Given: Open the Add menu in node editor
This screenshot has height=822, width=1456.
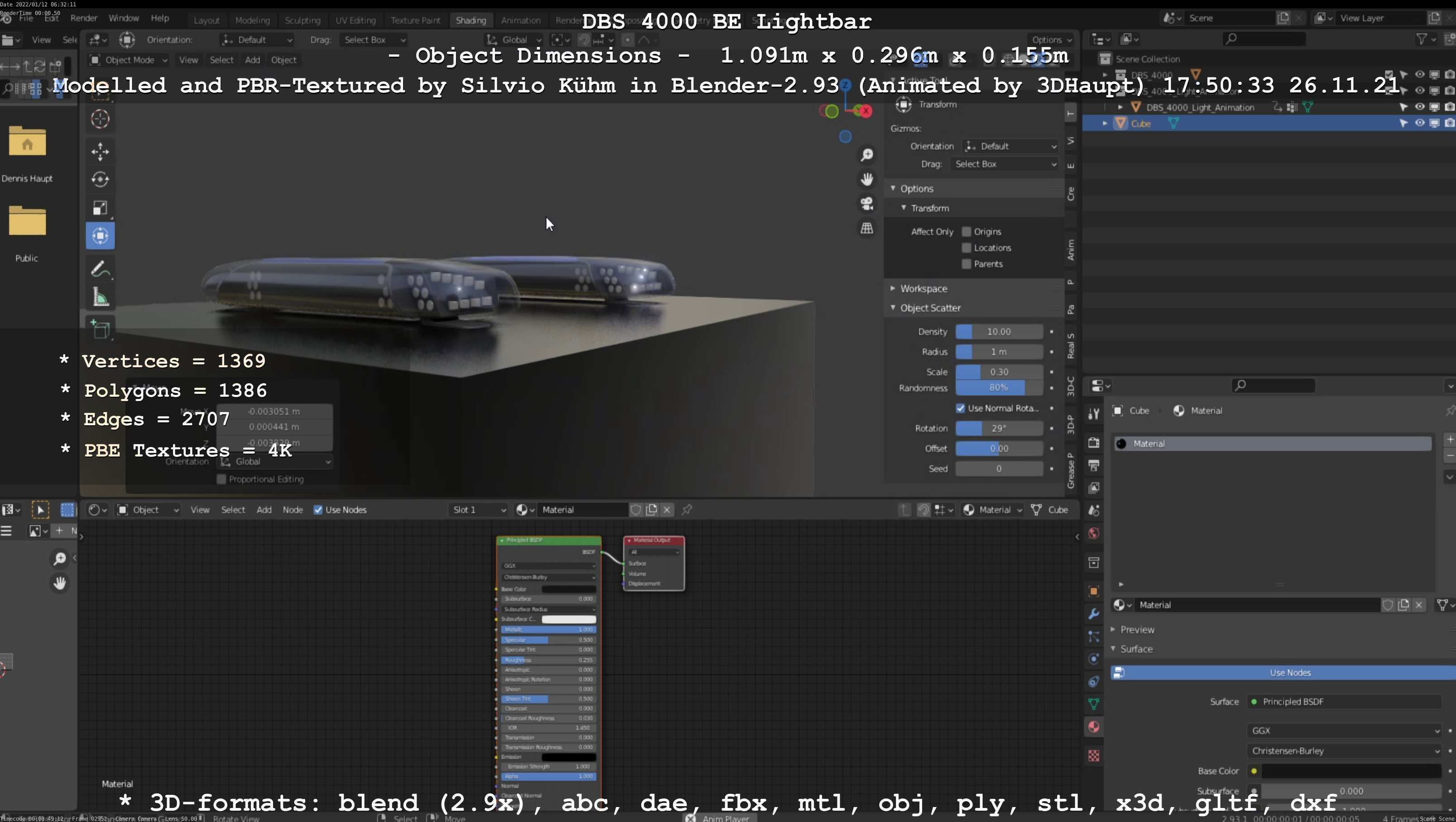Looking at the screenshot, I should coord(264,510).
